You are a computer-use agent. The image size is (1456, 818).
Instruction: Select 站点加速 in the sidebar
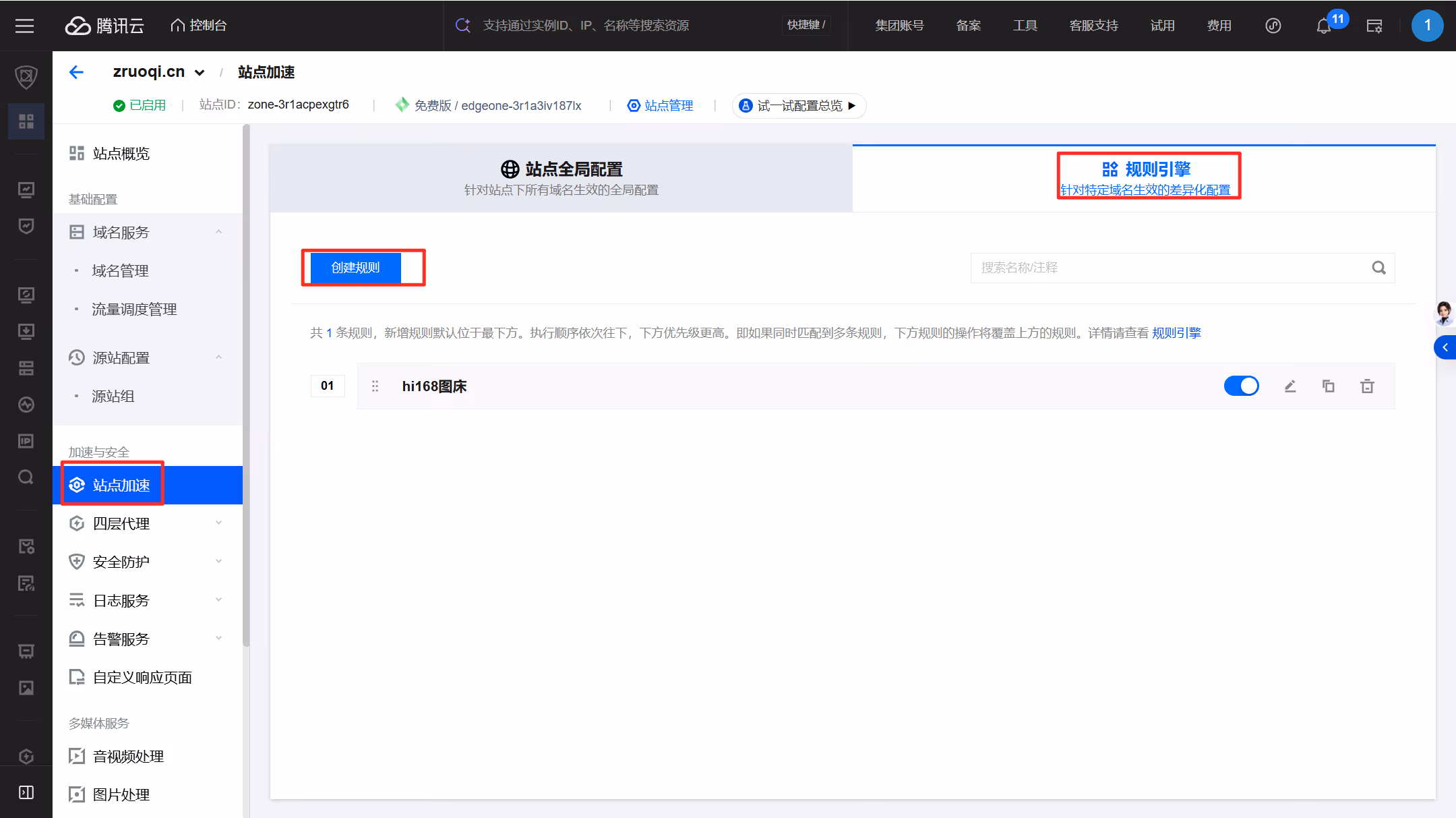(x=148, y=485)
